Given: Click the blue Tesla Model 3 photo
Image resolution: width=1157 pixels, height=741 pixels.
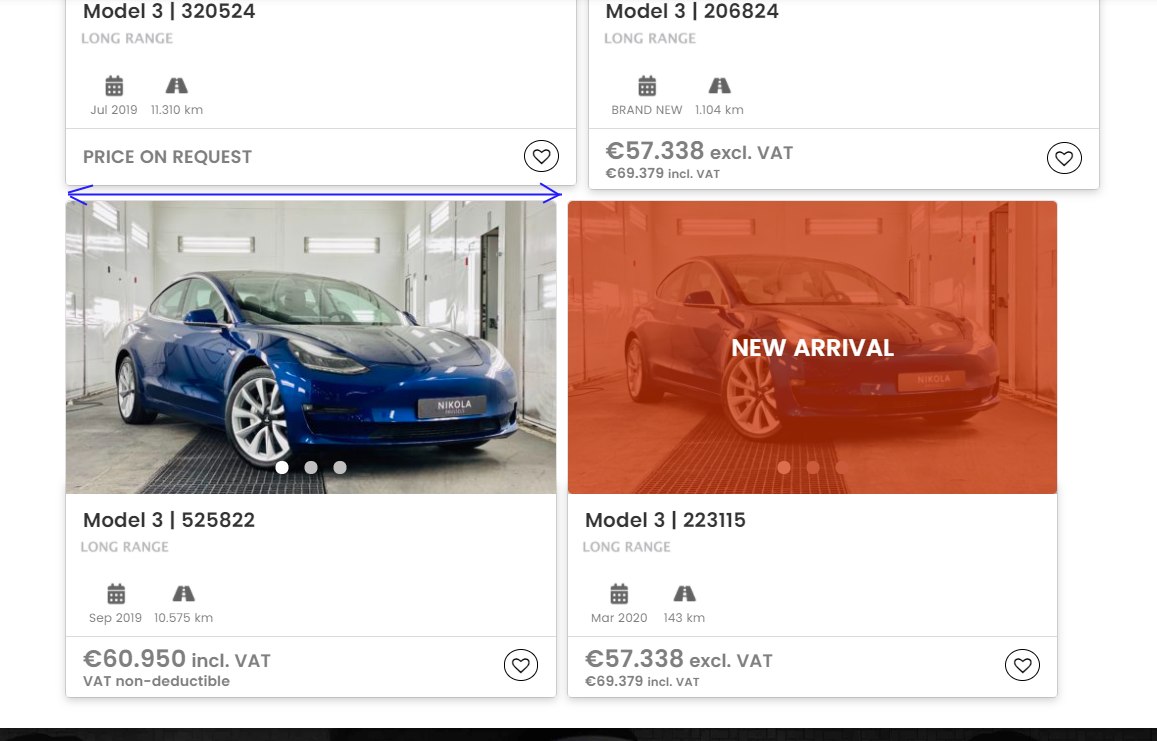Looking at the screenshot, I should point(311,347).
